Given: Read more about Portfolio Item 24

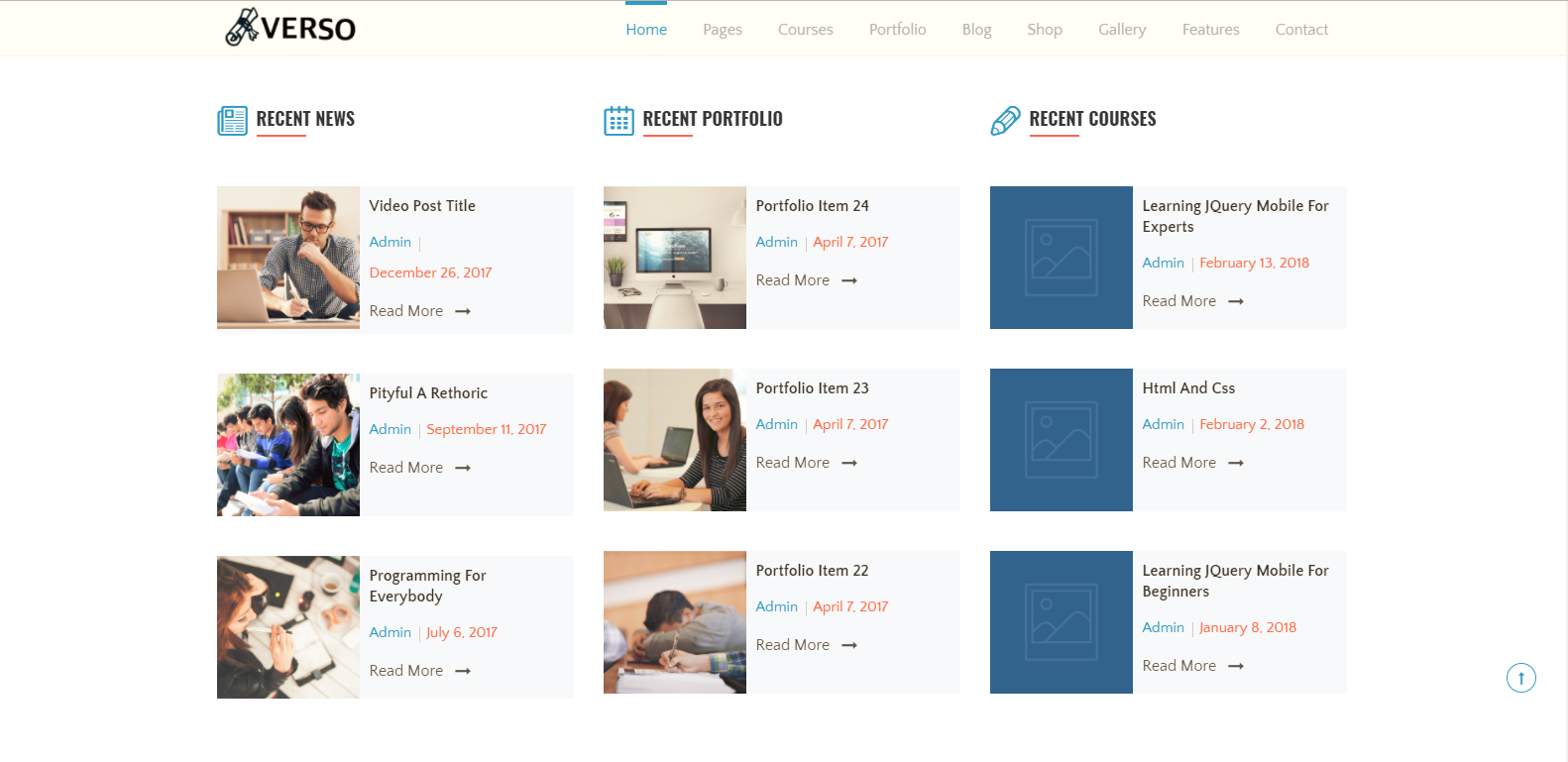Looking at the screenshot, I should click(x=793, y=280).
